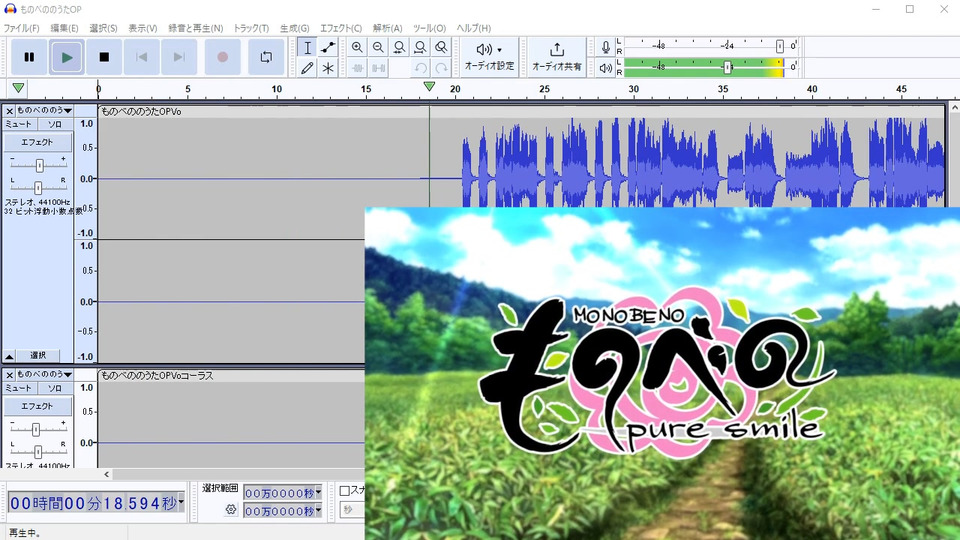Skip to end of project
This screenshot has height=540, width=960.
(179, 57)
